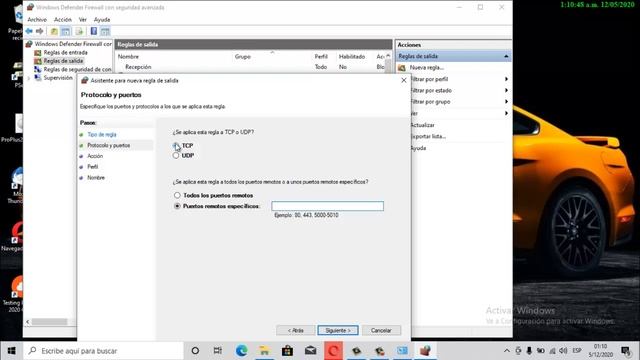Open Cortana circle on the taskbar
640x360 pixels.
coord(195,351)
